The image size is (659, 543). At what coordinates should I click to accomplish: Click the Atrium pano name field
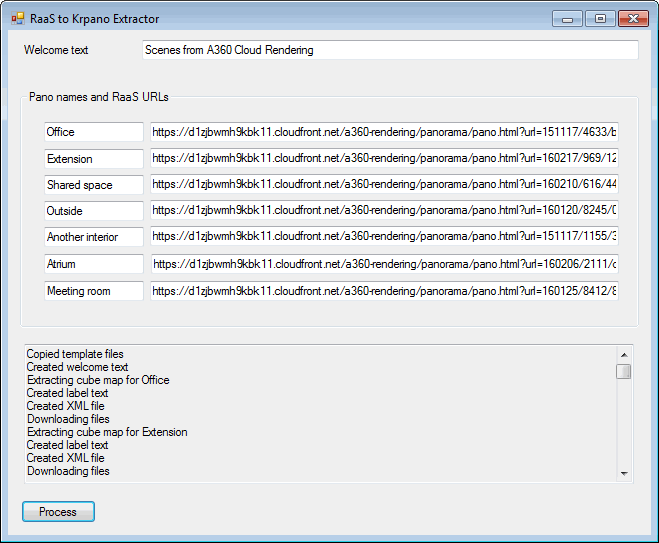coord(94,264)
